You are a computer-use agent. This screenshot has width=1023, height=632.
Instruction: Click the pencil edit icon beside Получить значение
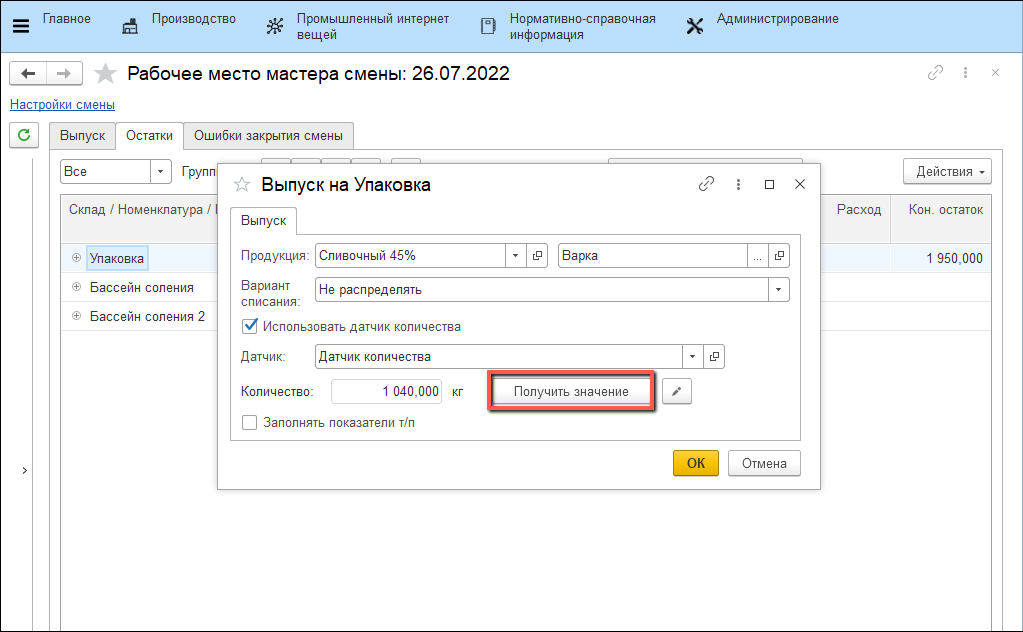pos(677,392)
